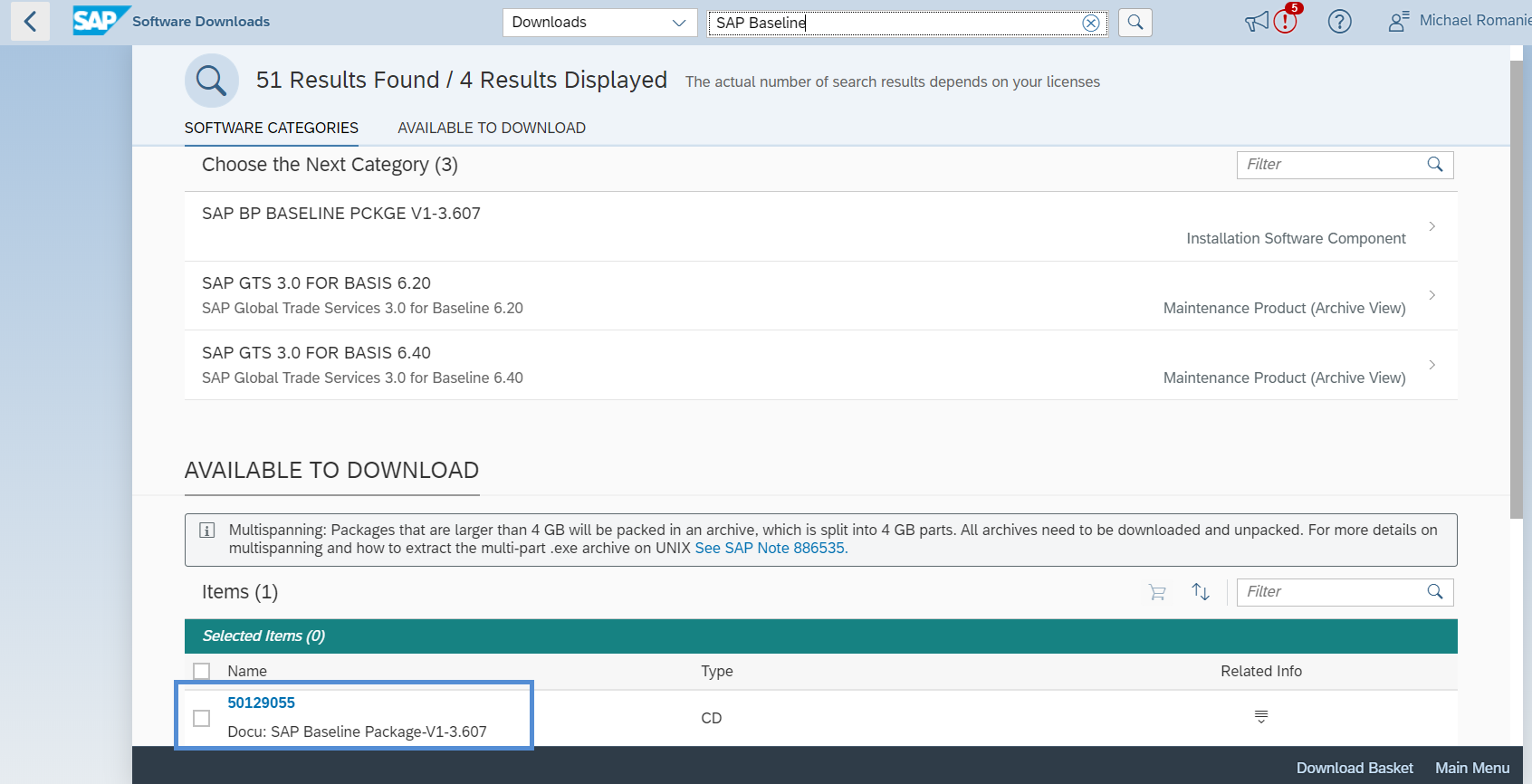The width and height of the screenshot is (1532, 784).
Task: Select the SAP BP BASELINE PCKGE V1-3.607 row
Action: click(x=820, y=226)
